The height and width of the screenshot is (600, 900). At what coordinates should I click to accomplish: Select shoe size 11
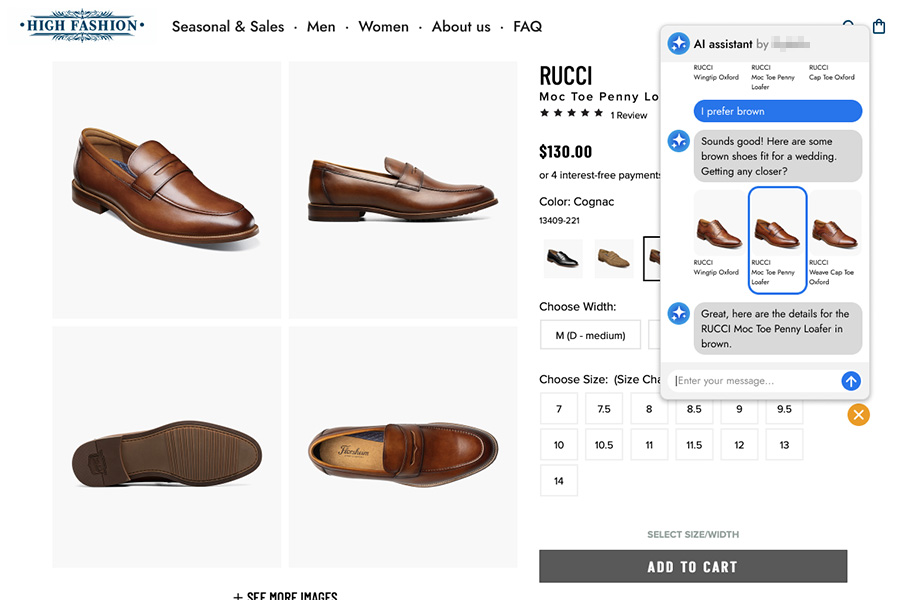click(x=649, y=445)
